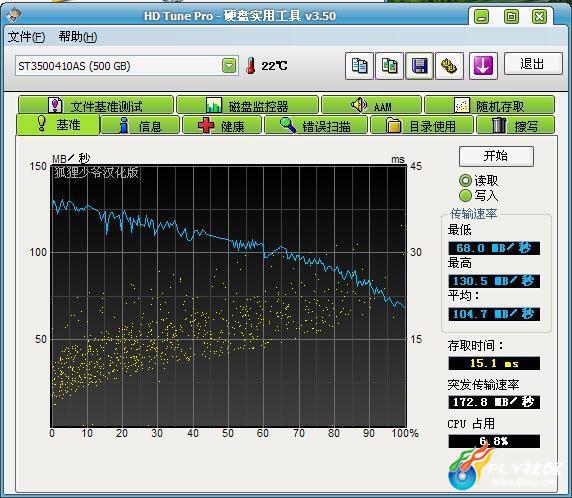Select the 读取 radio button
Image resolution: width=572 pixels, height=498 pixels.
pos(465,180)
